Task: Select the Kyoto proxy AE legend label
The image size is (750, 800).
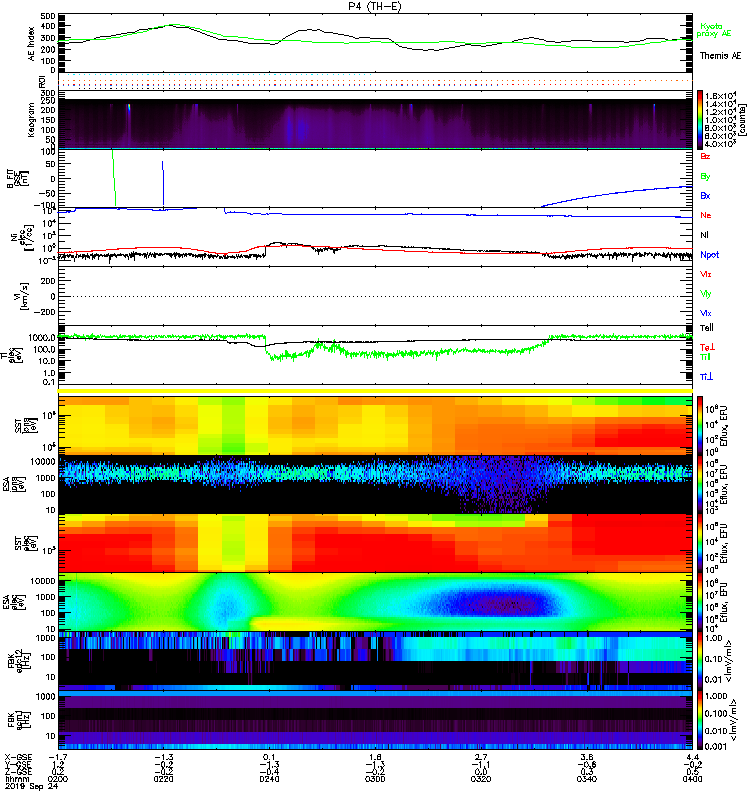Action: (x=714, y=30)
